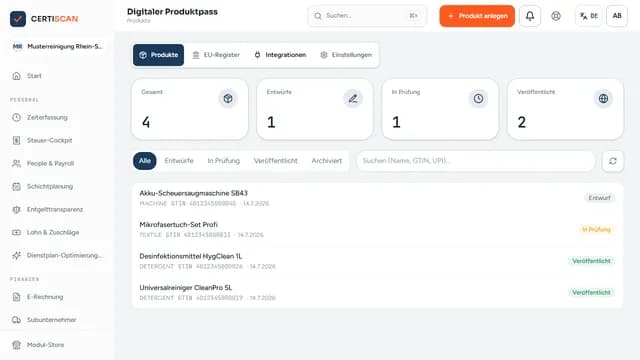The width and height of the screenshot is (640, 360).
Task: Click the Start home icon
Action: (16, 76)
